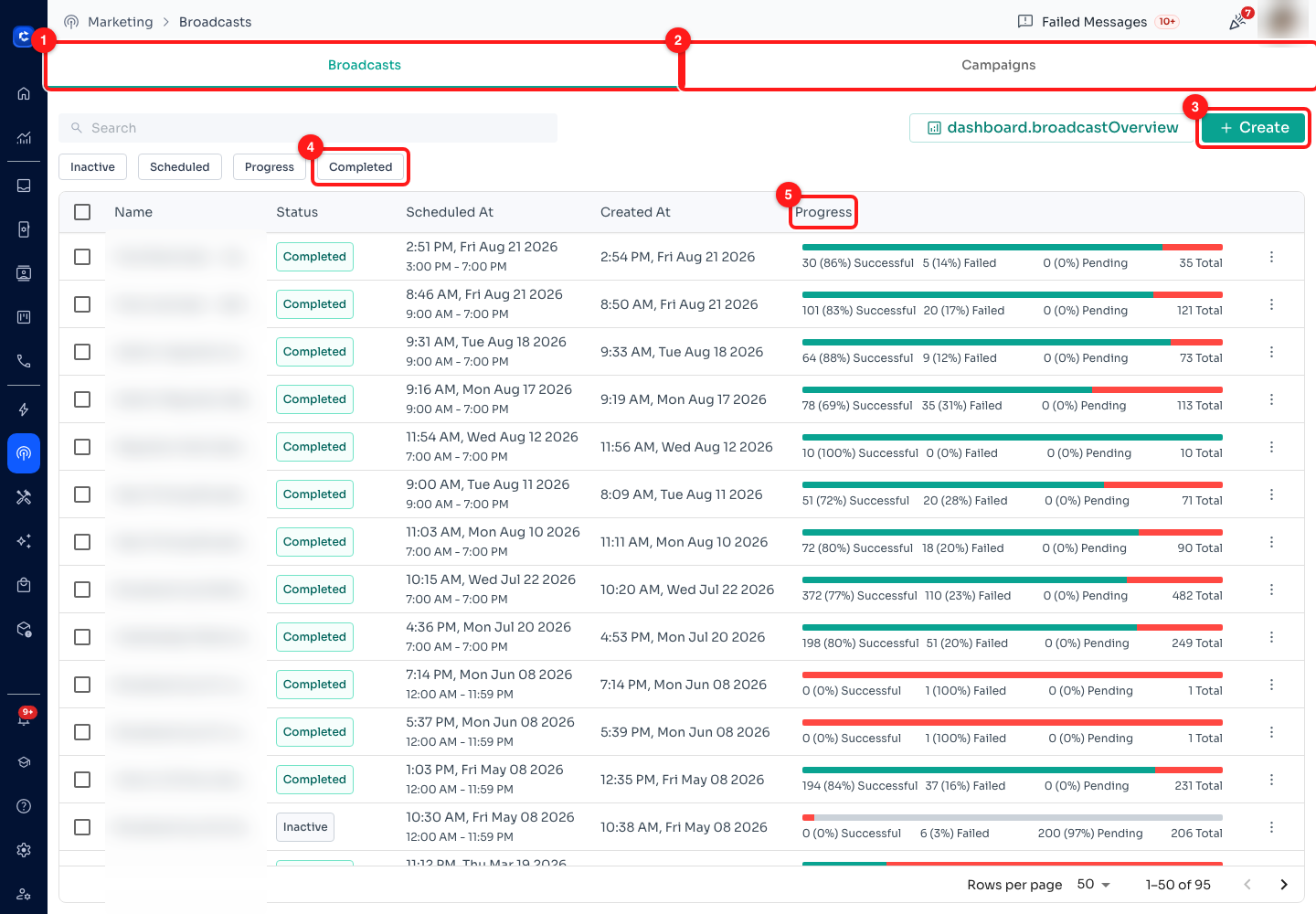Open Failed Messages link in header
The width and height of the screenshot is (1316, 914).
coord(1098,22)
